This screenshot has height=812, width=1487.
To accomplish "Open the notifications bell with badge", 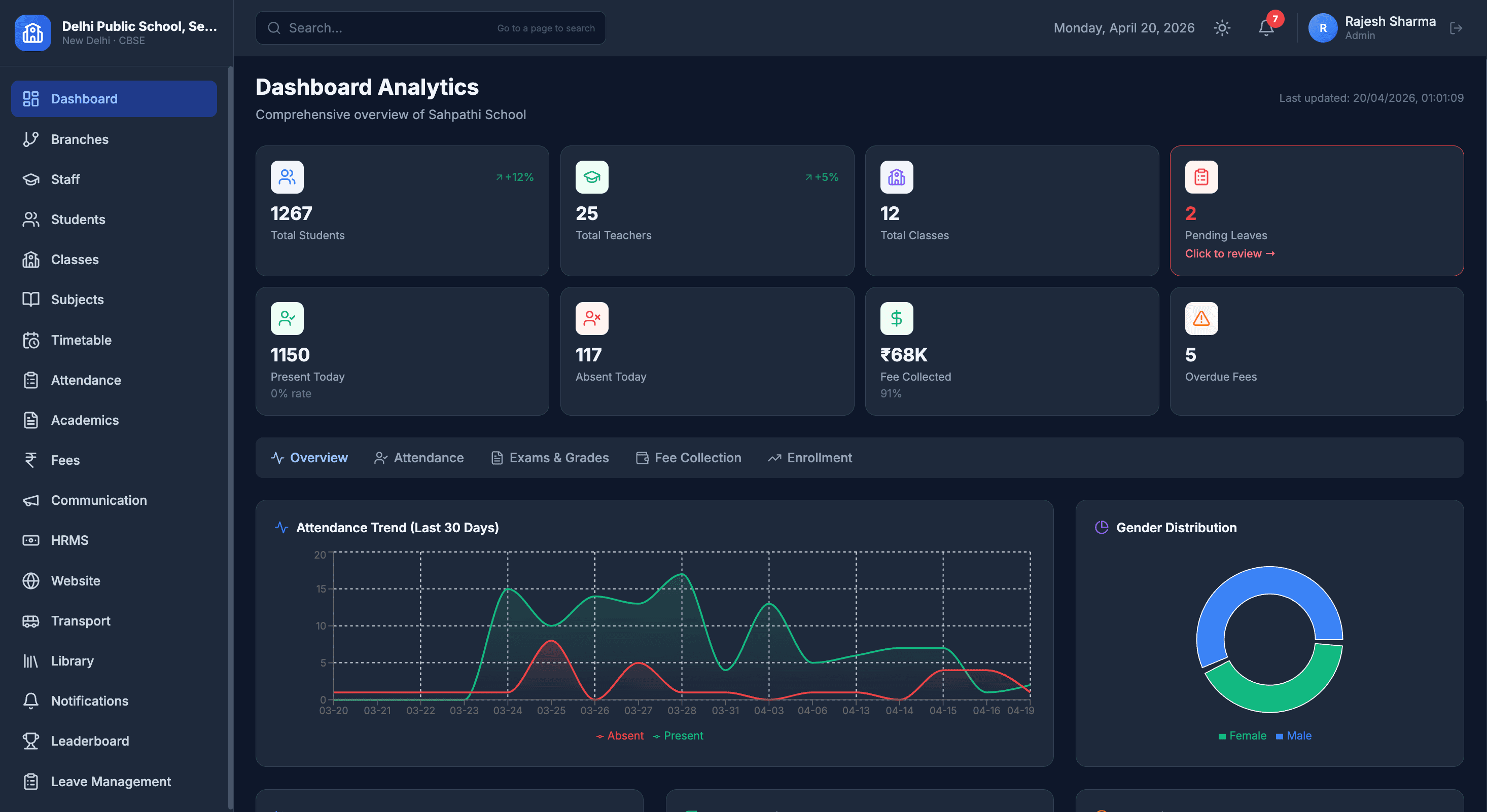I will [x=1266, y=28].
